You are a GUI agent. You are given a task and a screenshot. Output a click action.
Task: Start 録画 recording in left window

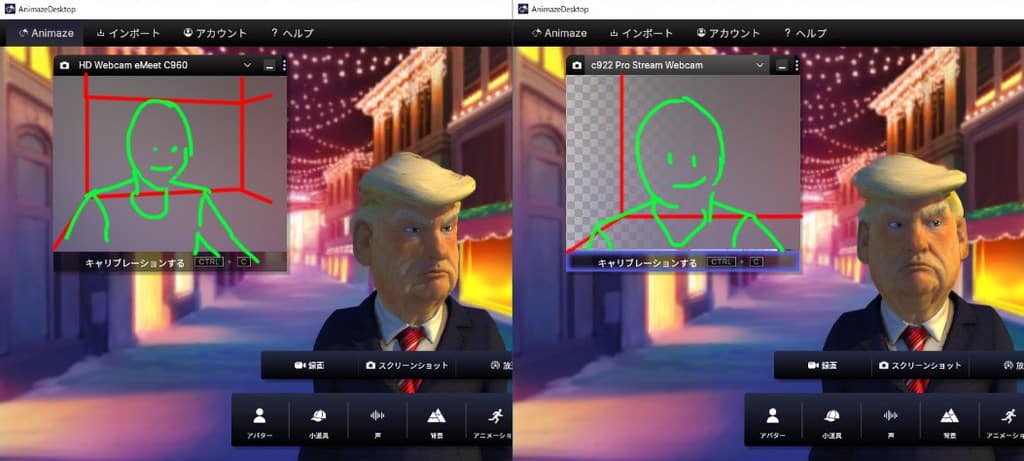(x=309, y=366)
